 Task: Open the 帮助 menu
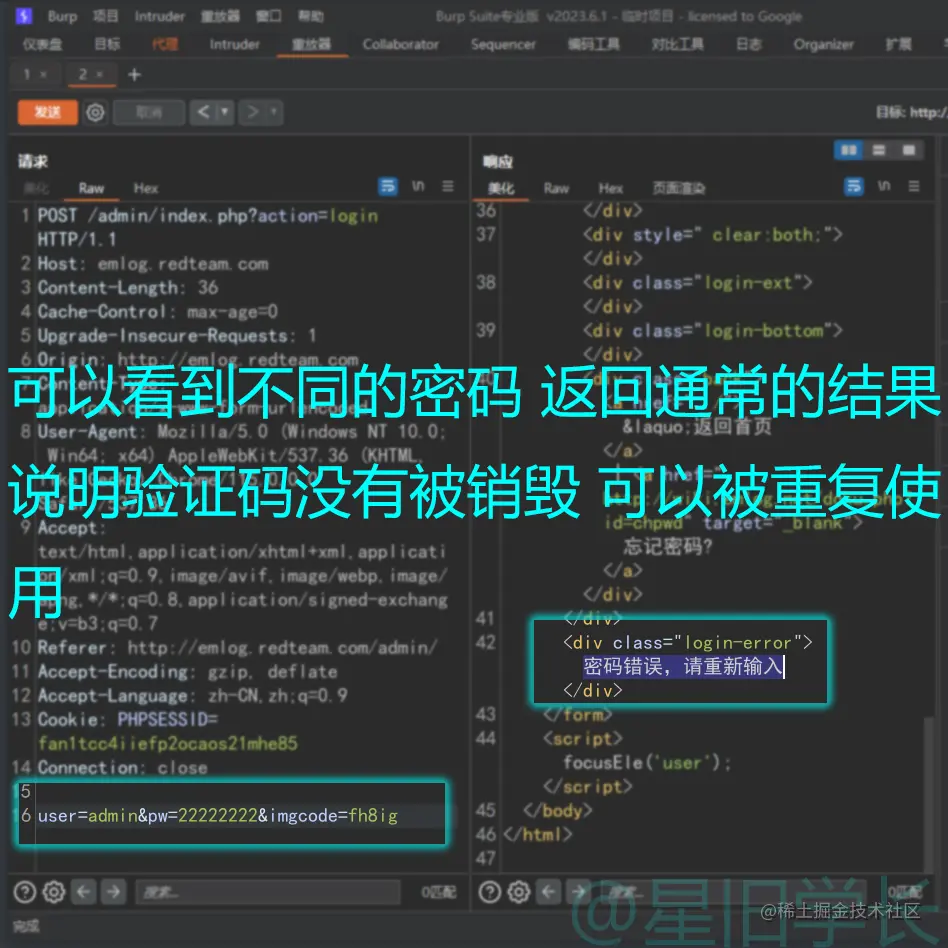[x=311, y=16]
